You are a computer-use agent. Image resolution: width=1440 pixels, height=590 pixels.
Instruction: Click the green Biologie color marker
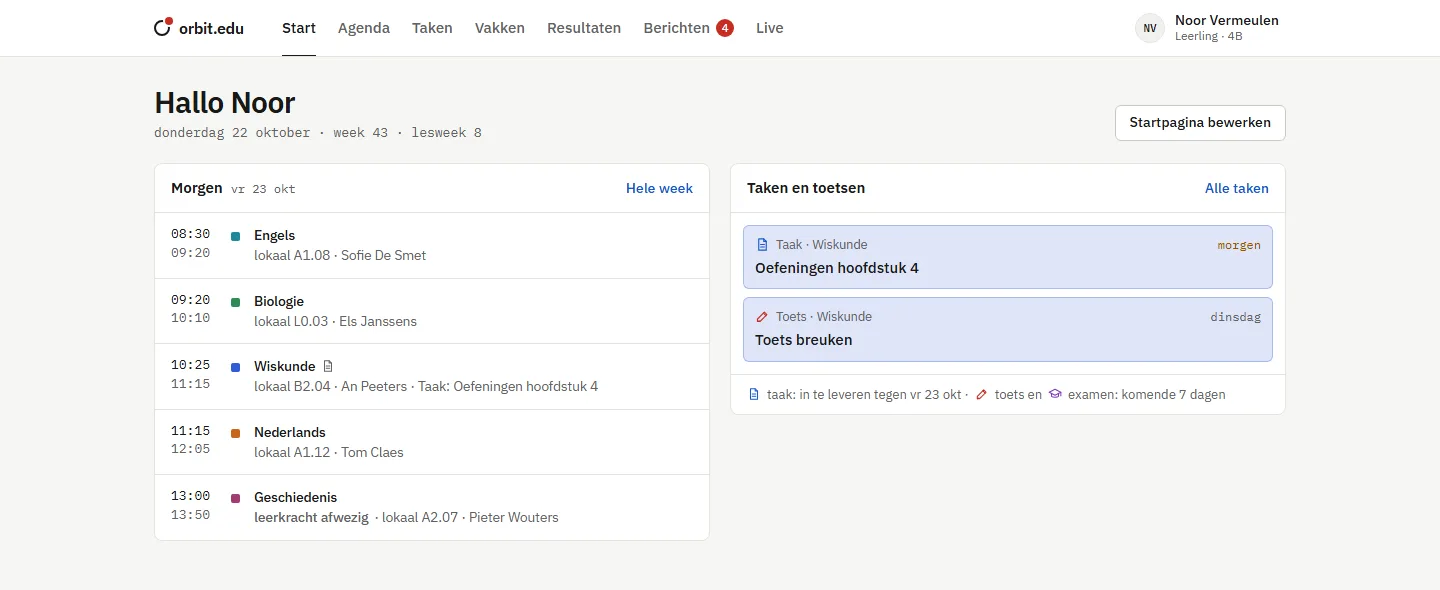(236, 302)
